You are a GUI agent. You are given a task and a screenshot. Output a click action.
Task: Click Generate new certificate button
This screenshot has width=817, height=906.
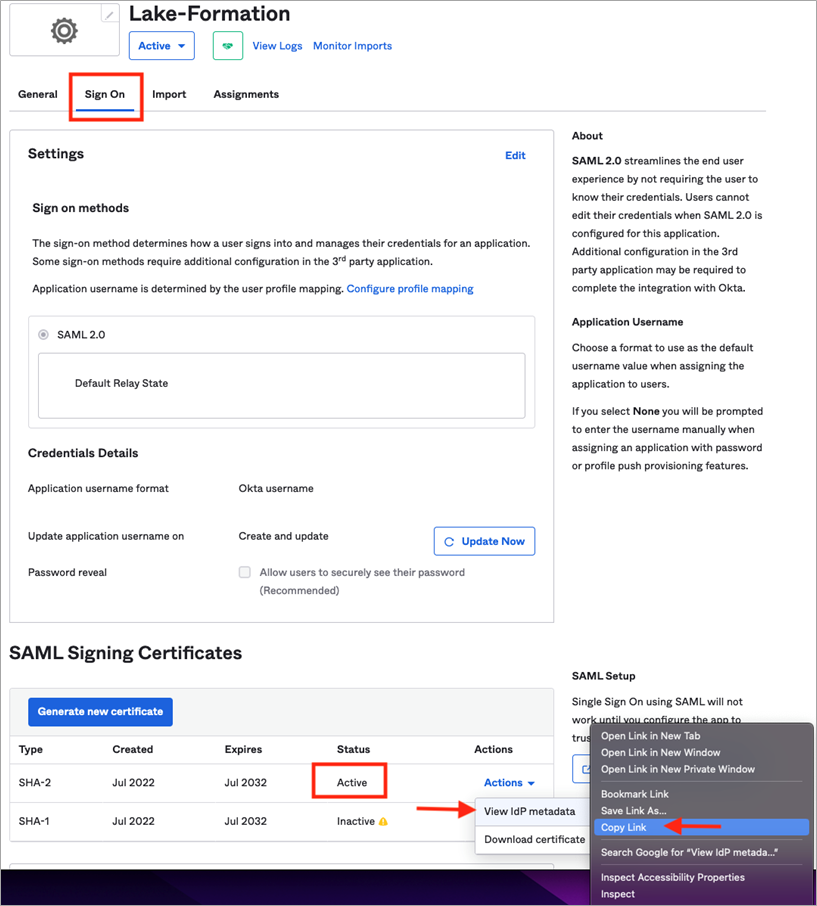(101, 712)
